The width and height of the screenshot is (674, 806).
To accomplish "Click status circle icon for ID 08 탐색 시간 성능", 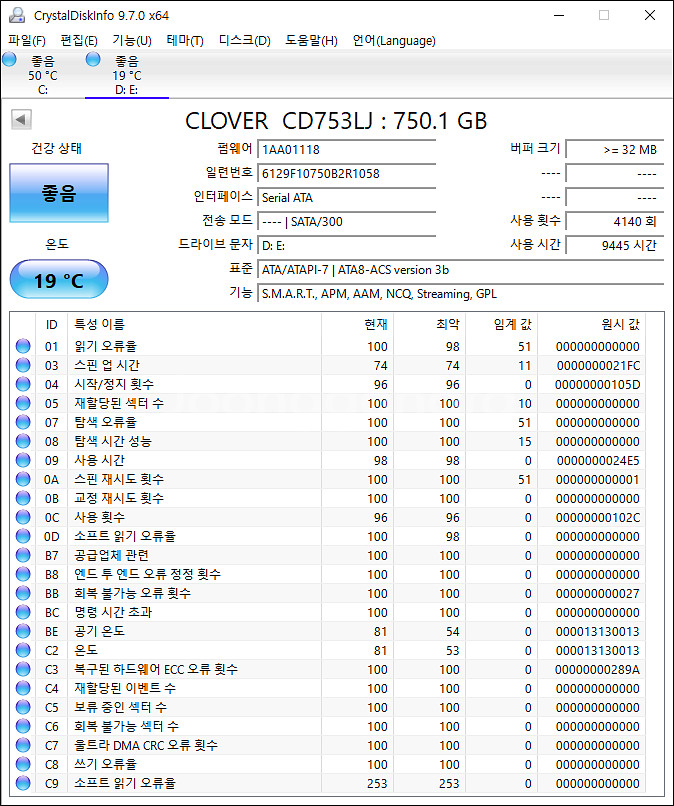I will 23,441.
